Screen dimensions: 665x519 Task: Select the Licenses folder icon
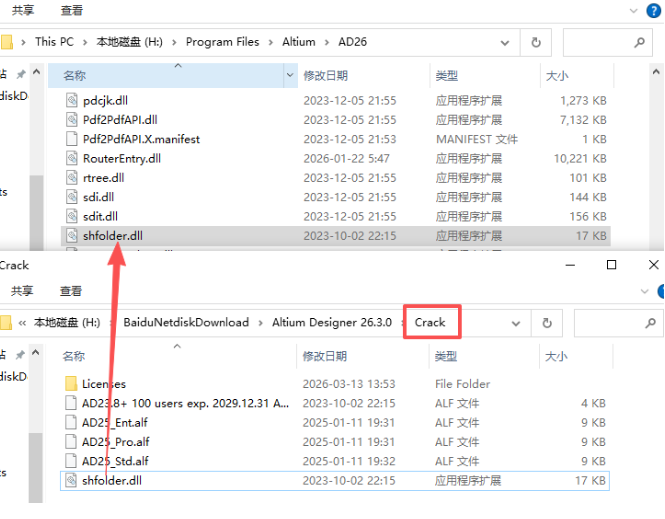[x=71, y=384]
